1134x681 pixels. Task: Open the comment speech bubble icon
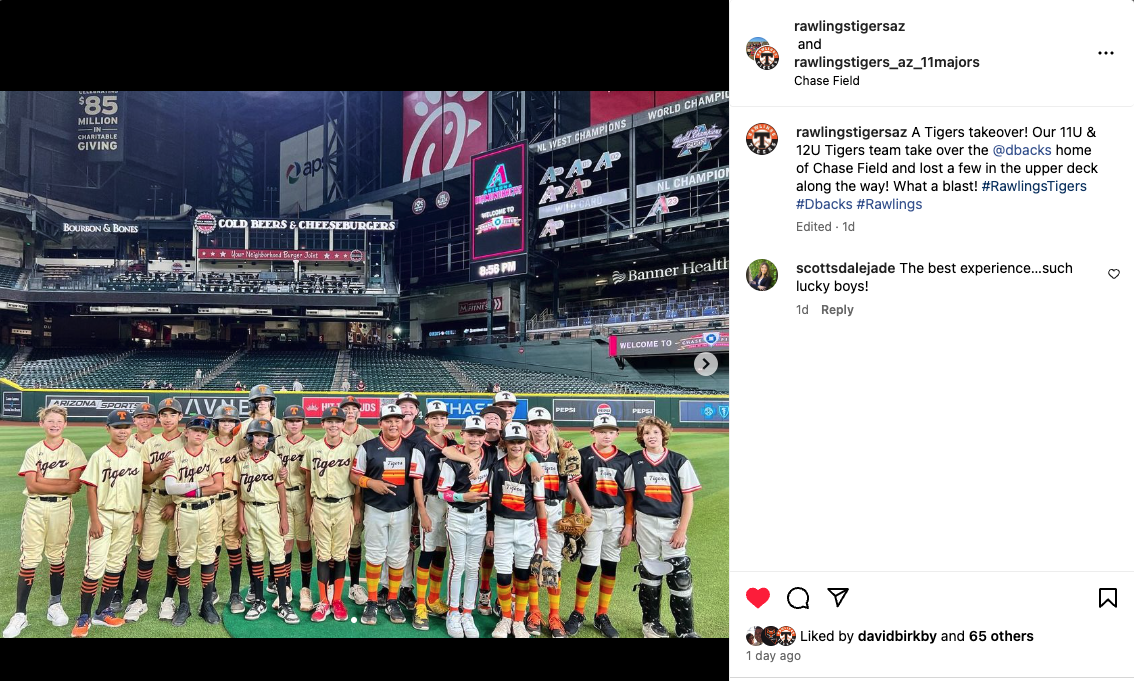click(x=798, y=598)
